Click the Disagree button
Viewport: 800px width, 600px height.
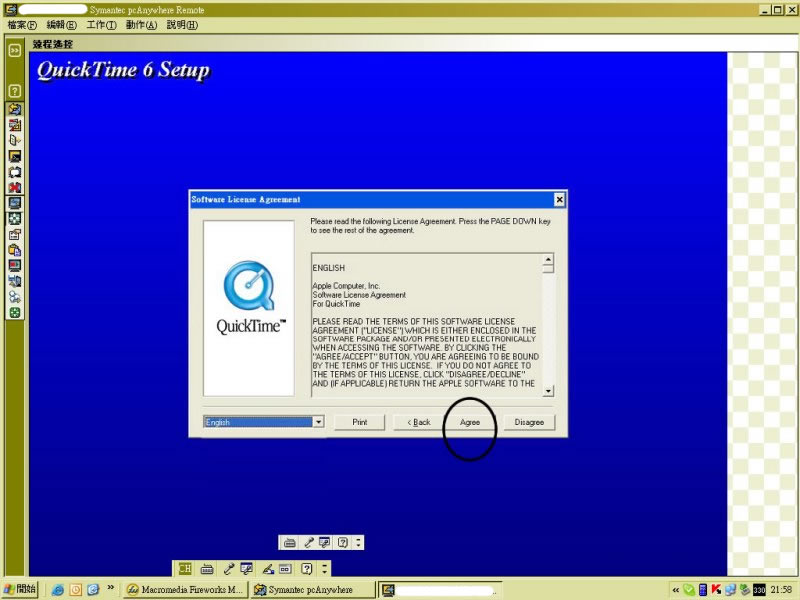point(529,422)
